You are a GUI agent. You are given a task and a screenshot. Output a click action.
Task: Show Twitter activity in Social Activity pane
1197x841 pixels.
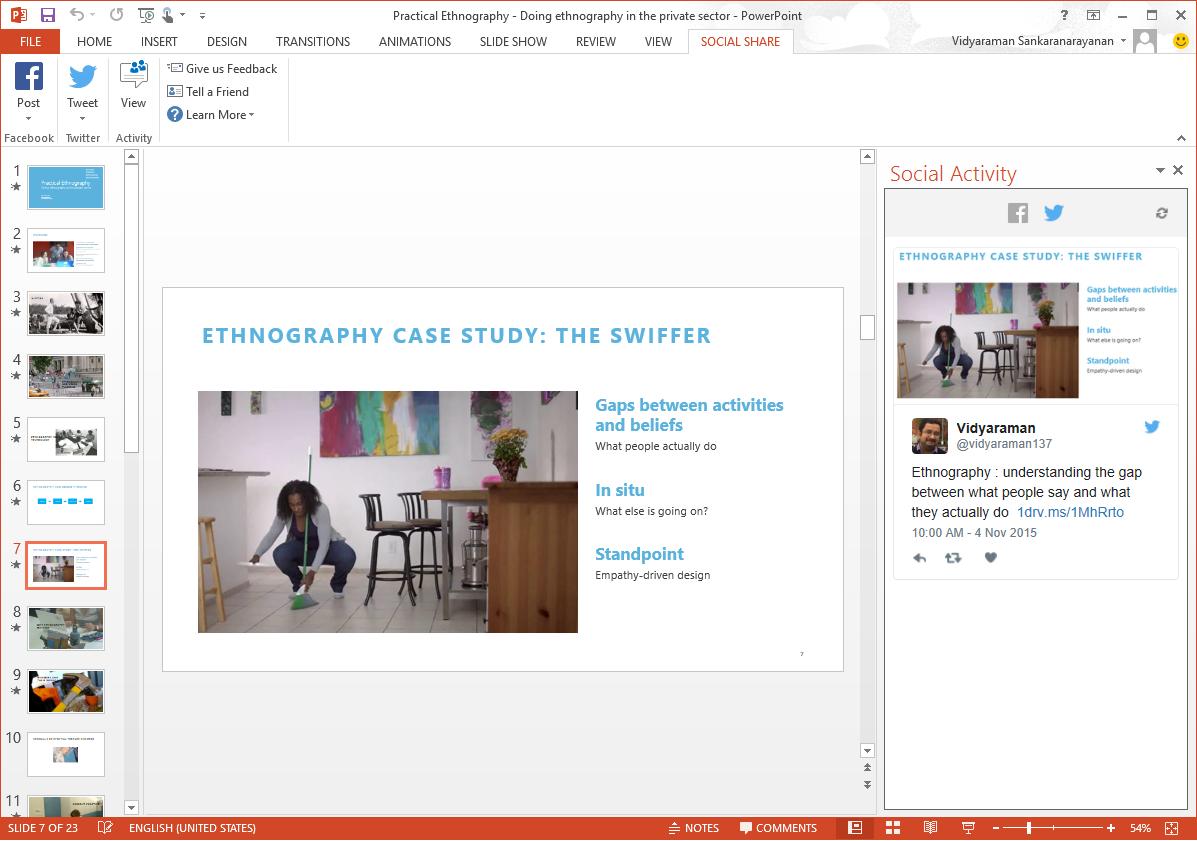[x=1054, y=213]
